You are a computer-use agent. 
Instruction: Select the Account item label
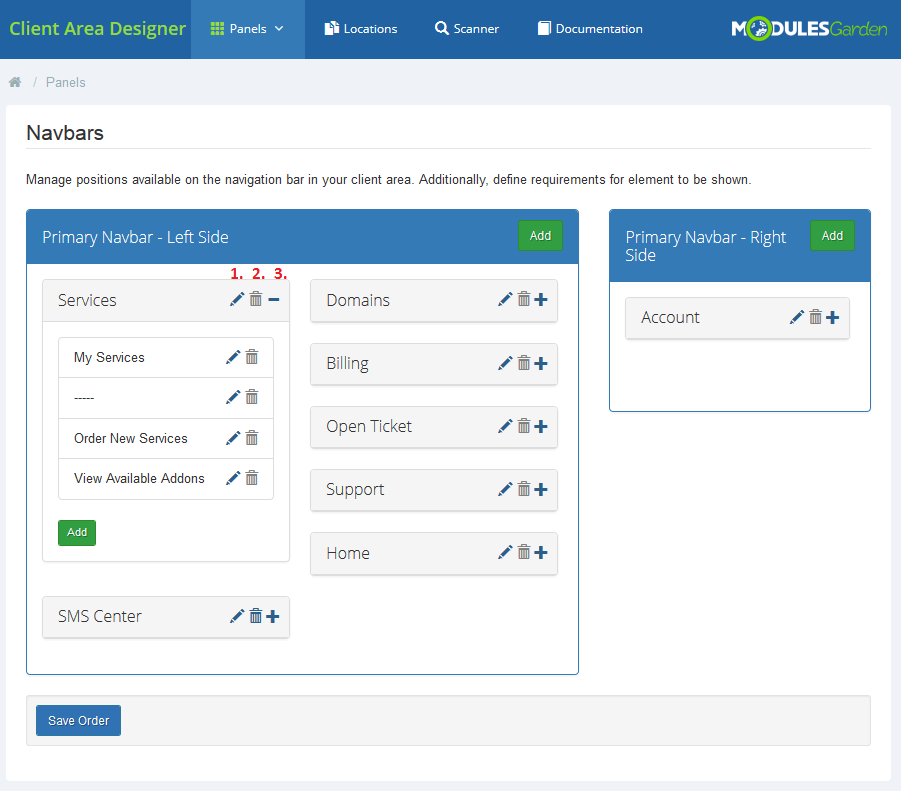(671, 317)
